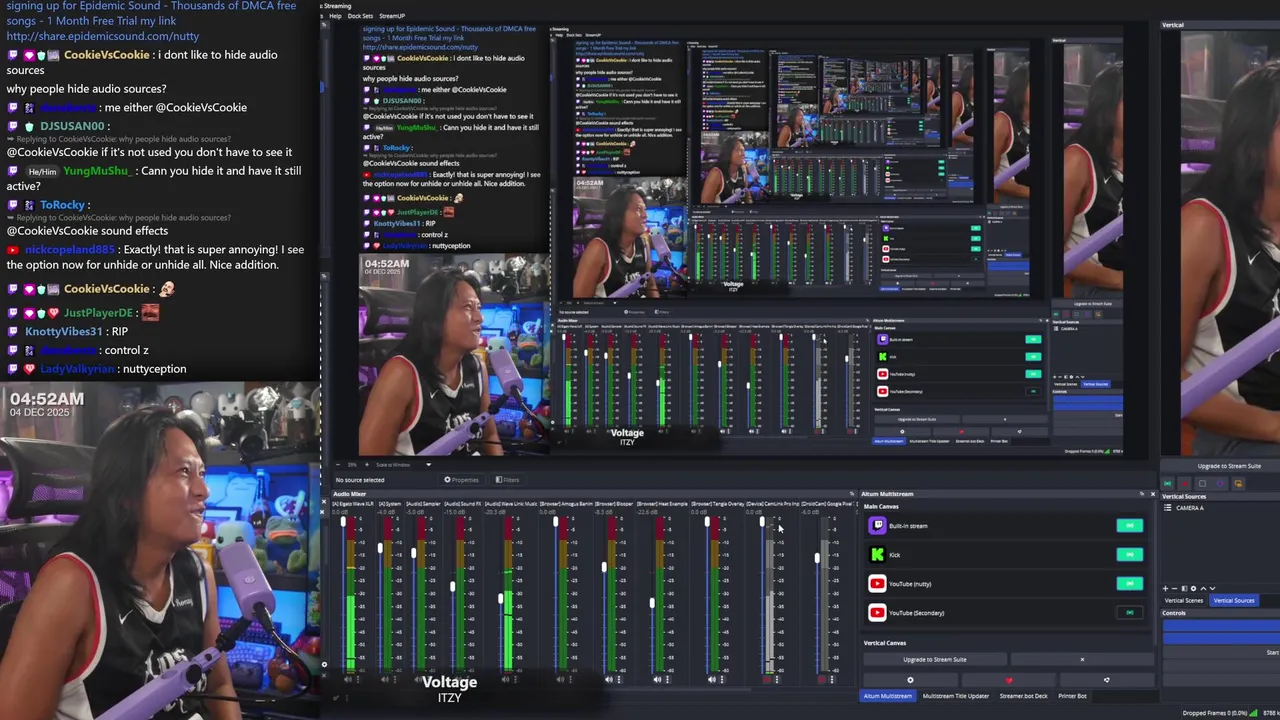Select the Vertical Sources tab
Screen dimensions: 1280x720
[1234, 600]
